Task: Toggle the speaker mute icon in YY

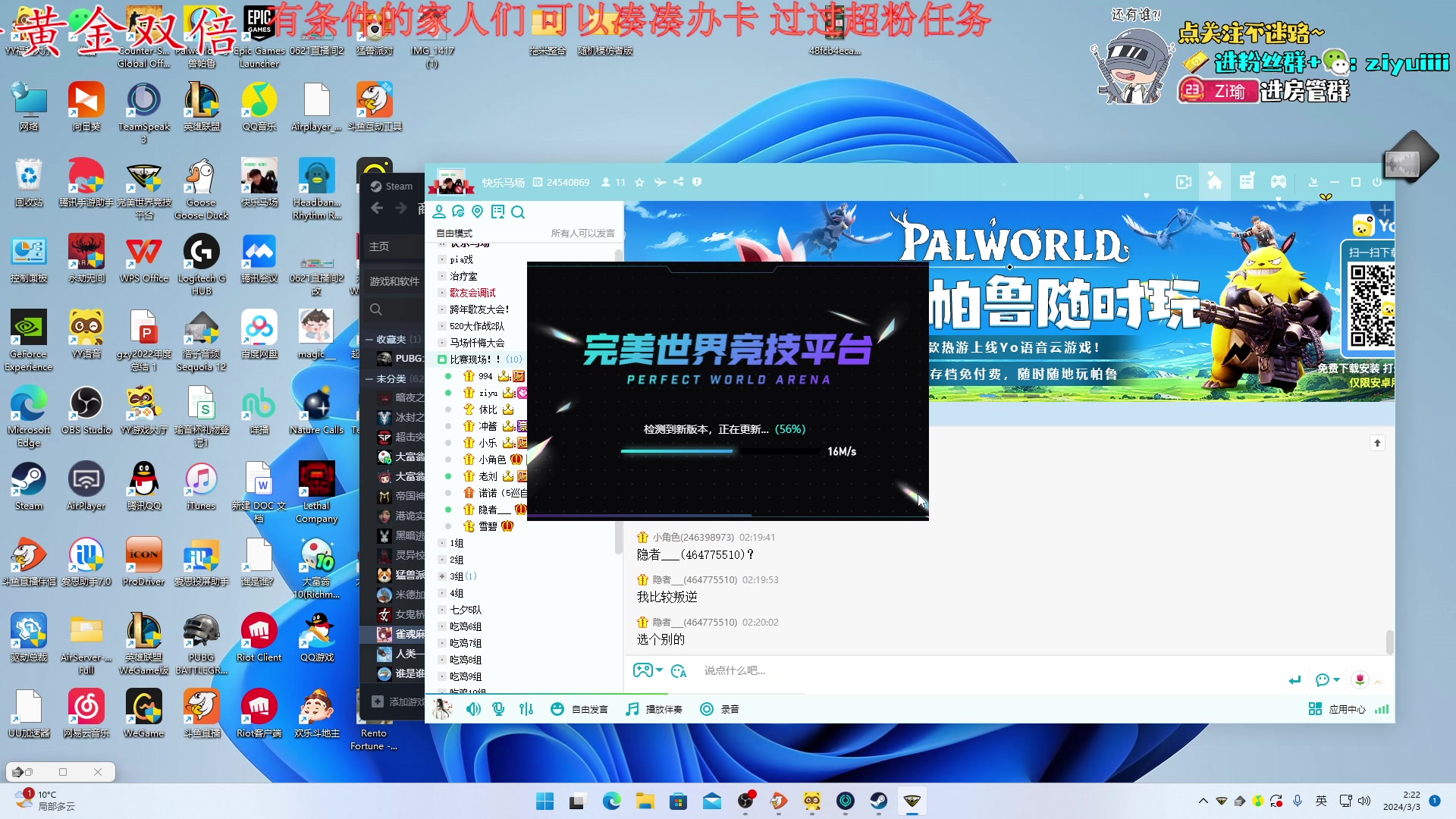Action: click(473, 709)
